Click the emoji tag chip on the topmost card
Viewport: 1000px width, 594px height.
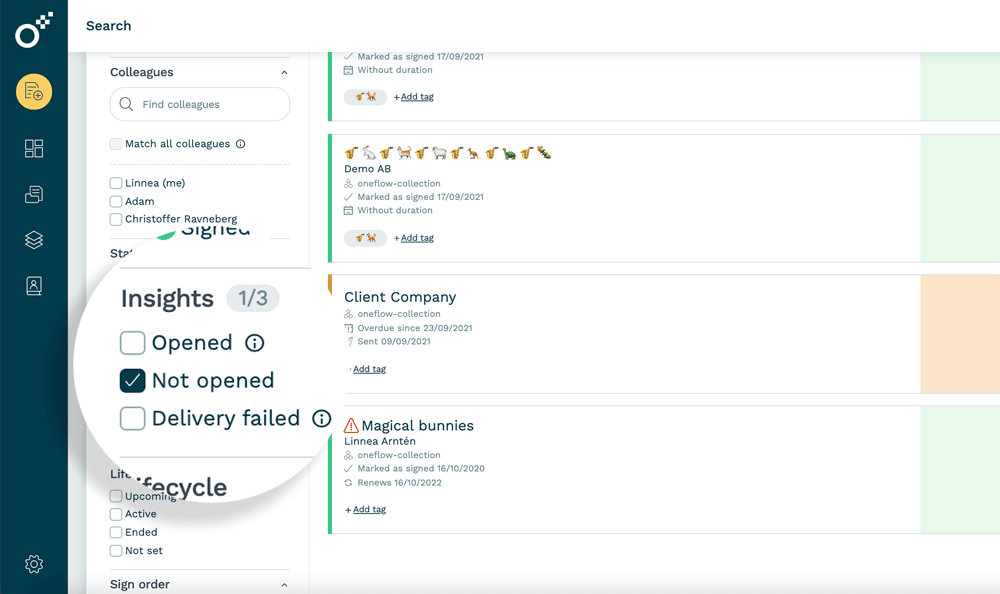click(x=365, y=97)
